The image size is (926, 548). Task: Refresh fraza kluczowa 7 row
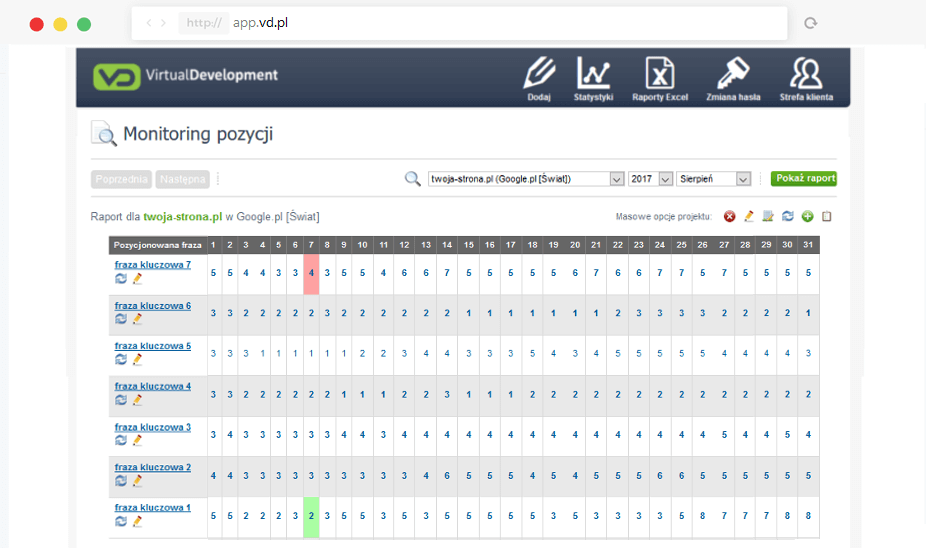pyautogui.click(x=120, y=278)
